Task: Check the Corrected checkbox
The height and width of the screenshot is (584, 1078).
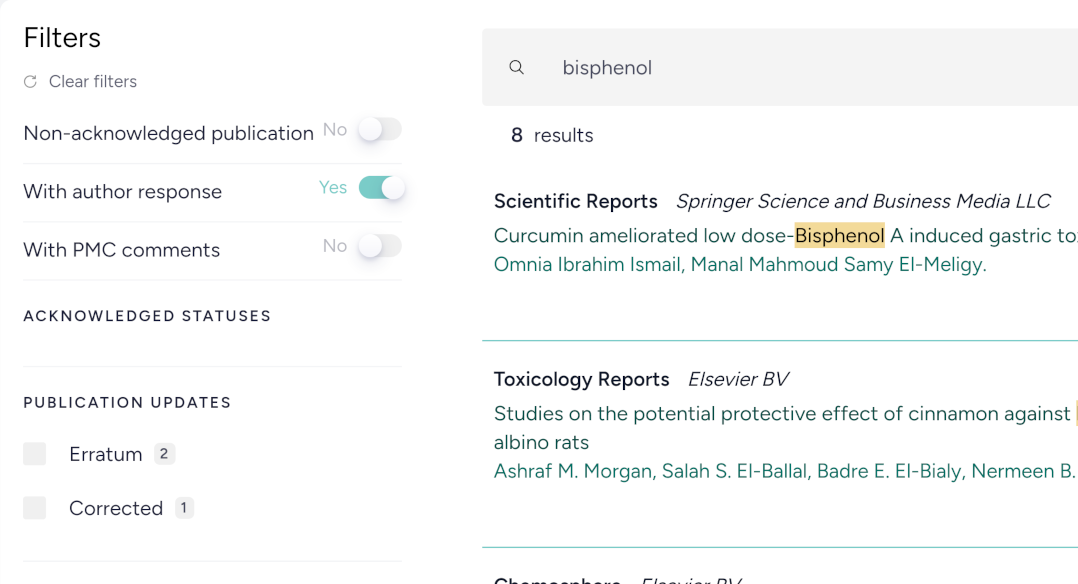Action: coord(35,507)
